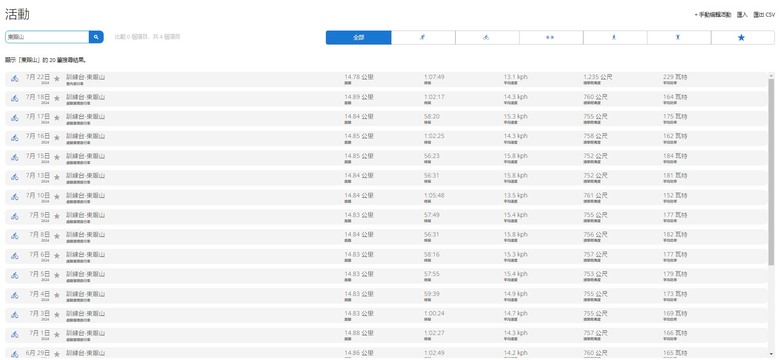The height and width of the screenshot is (360, 780).
Task: Star the 7月1日 activity
Action: point(57,335)
